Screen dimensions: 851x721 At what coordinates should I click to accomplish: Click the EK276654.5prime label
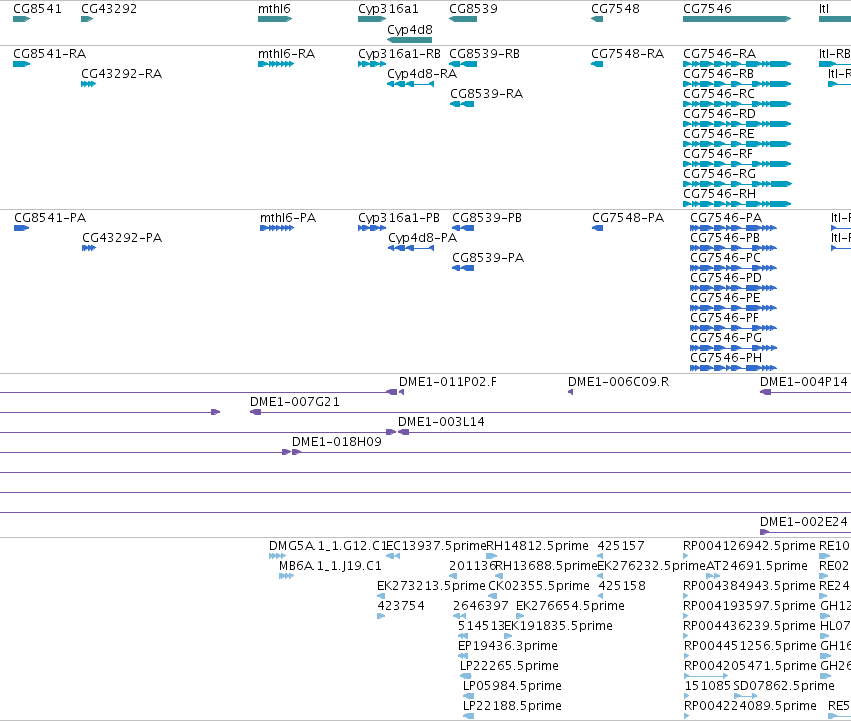point(570,606)
